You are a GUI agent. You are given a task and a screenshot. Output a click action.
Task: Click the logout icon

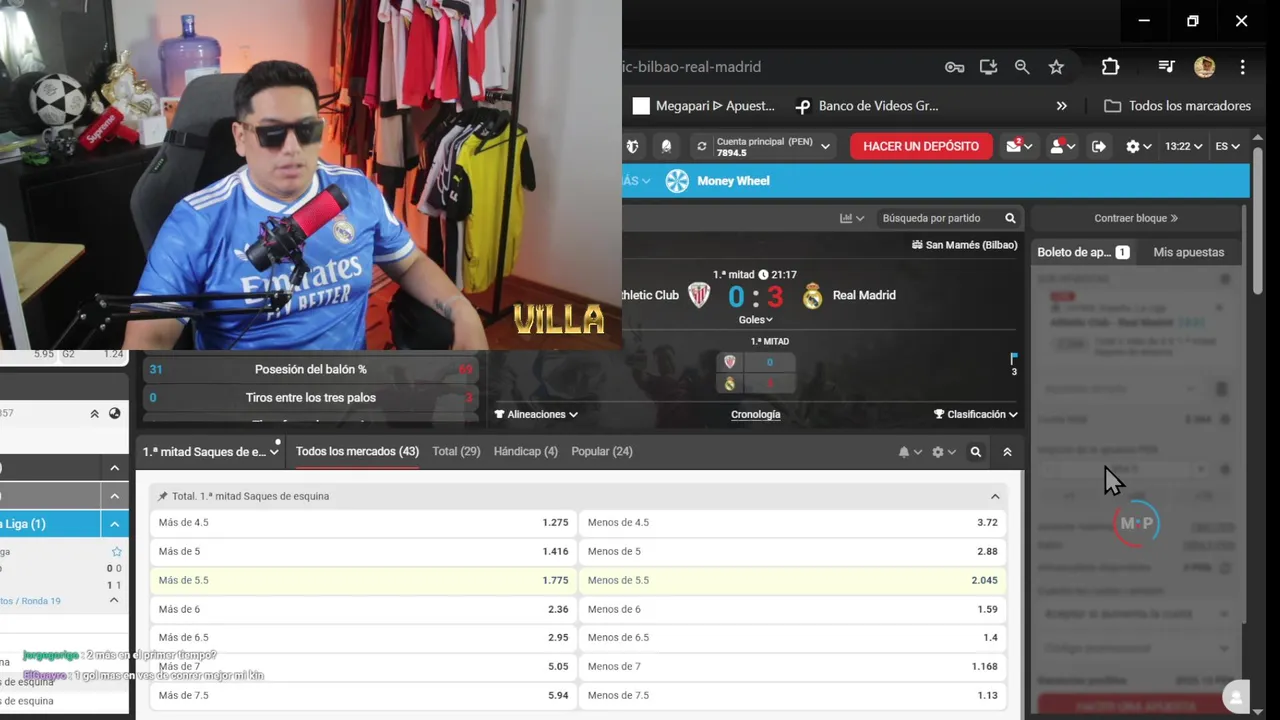[x=1098, y=146]
